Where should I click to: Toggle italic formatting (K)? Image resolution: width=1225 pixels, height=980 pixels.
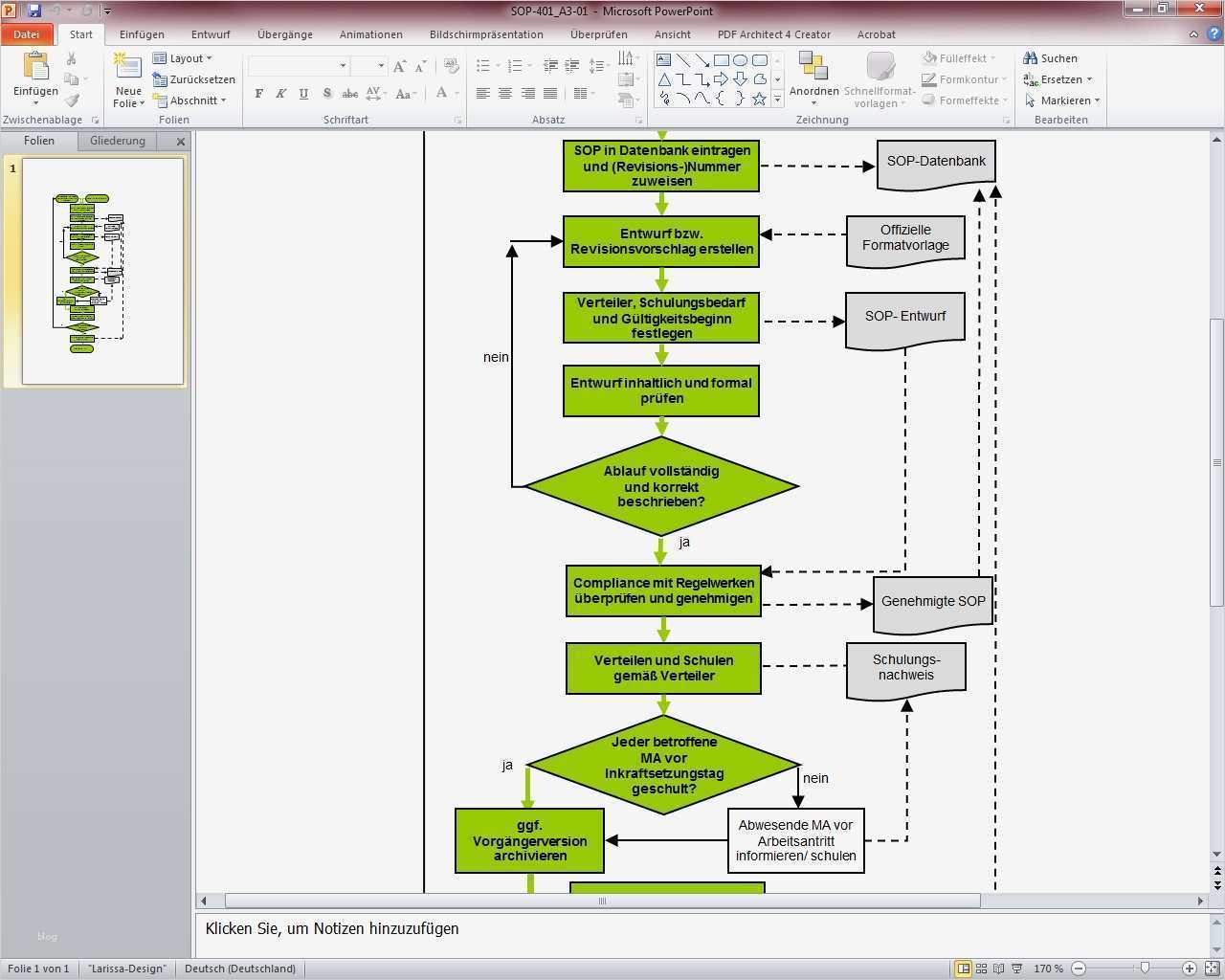tap(281, 94)
